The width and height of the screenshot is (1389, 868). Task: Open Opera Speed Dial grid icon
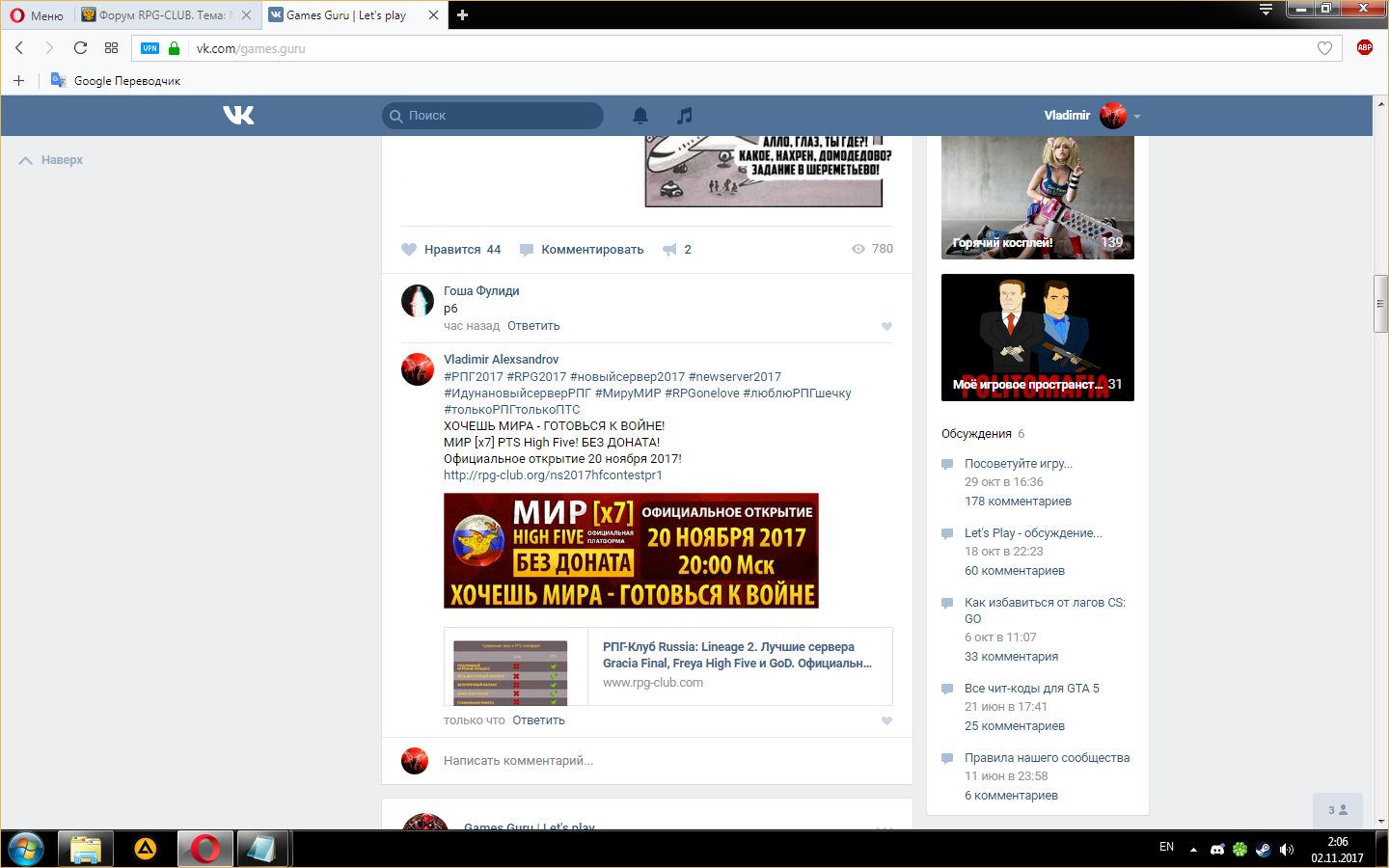click(111, 48)
